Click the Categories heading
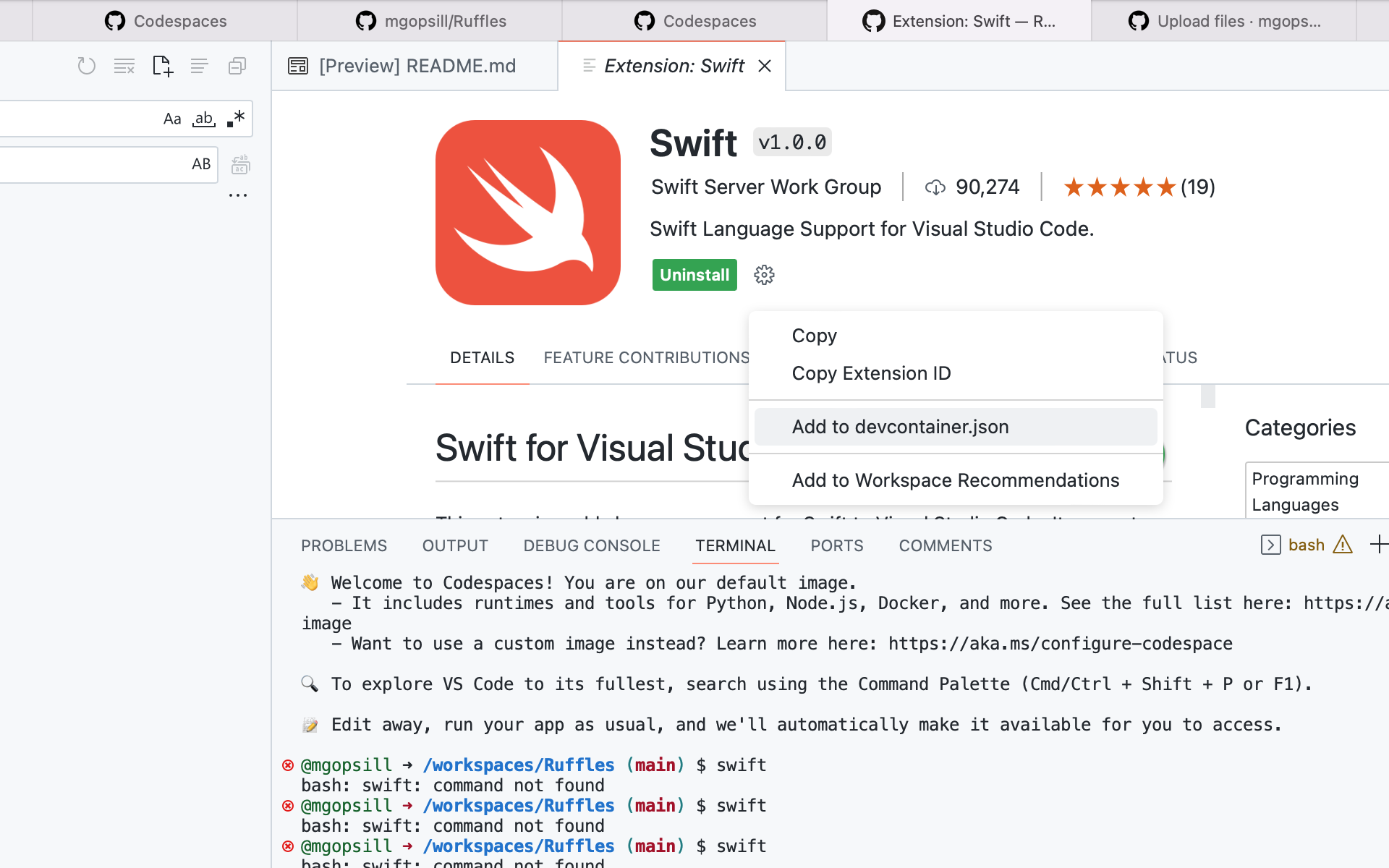Screen dimensions: 1389x868 coord(1300,427)
